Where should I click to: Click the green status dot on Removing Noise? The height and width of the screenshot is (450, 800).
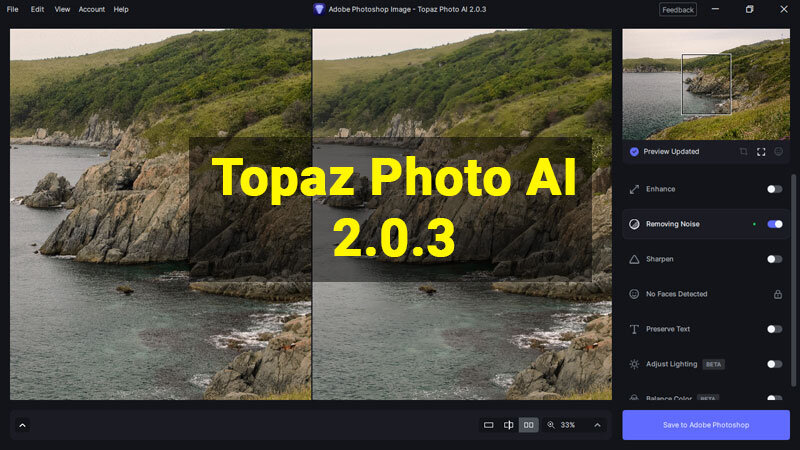click(754, 224)
